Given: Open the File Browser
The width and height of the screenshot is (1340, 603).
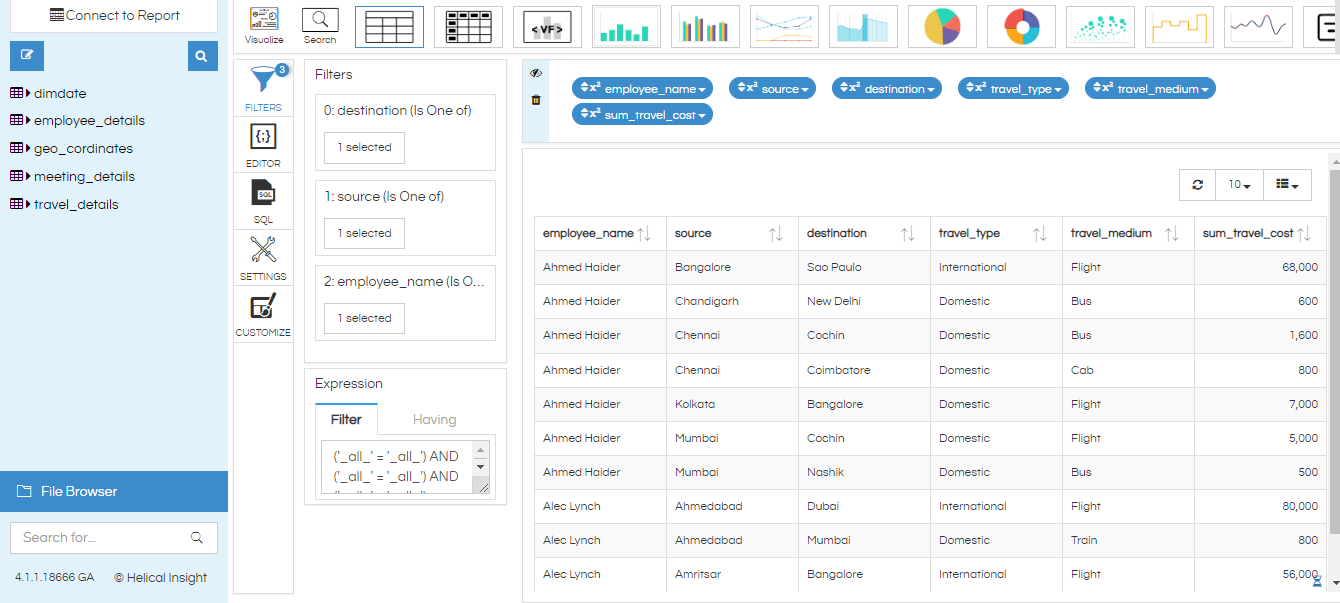Looking at the screenshot, I should (114, 491).
